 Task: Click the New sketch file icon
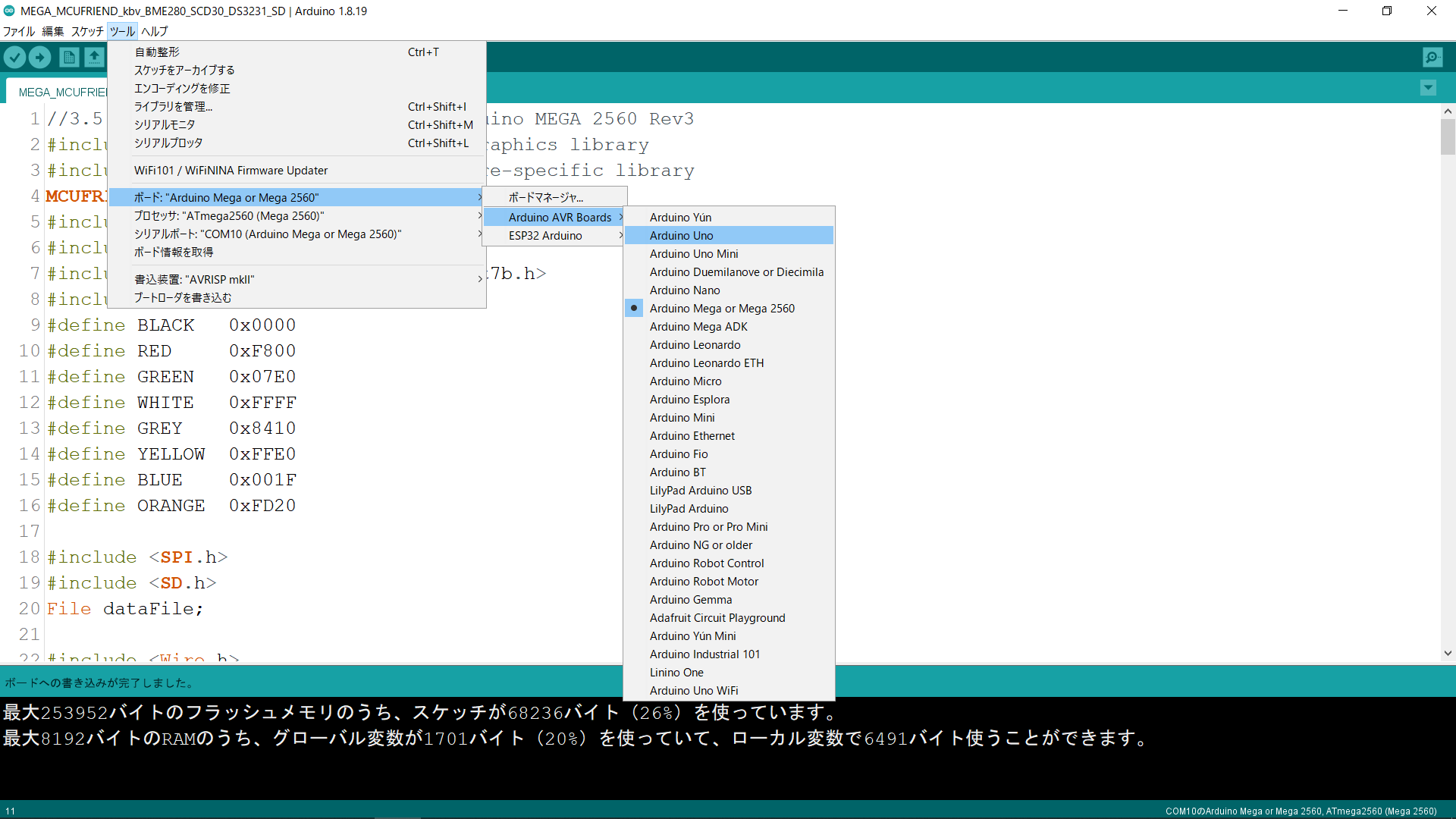click(69, 58)
